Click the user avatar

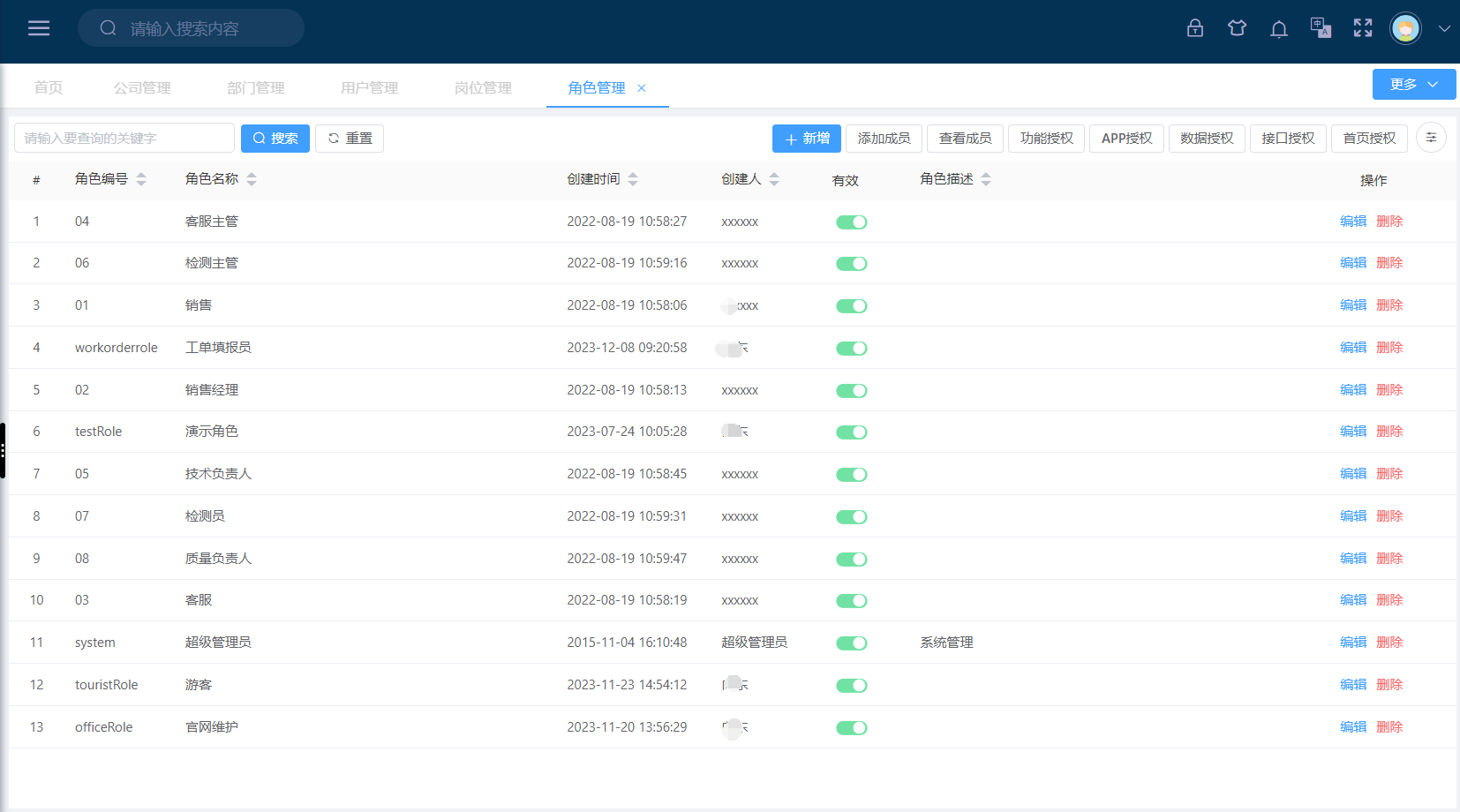pos(1405,28)
